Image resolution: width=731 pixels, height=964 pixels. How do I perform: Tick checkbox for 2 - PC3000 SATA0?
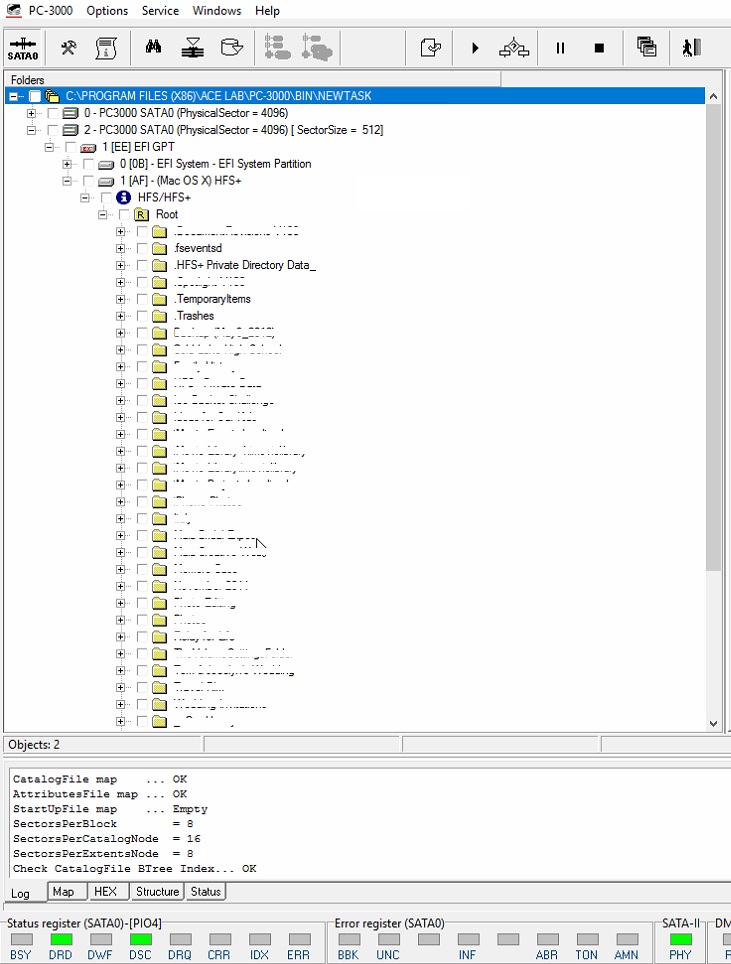(x=53, y=130)
